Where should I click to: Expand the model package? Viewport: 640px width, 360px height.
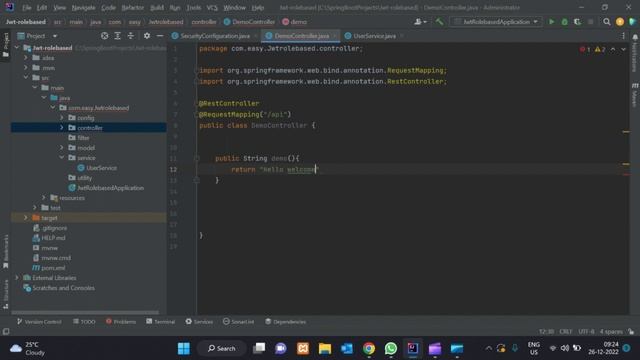tap(62, 148)
